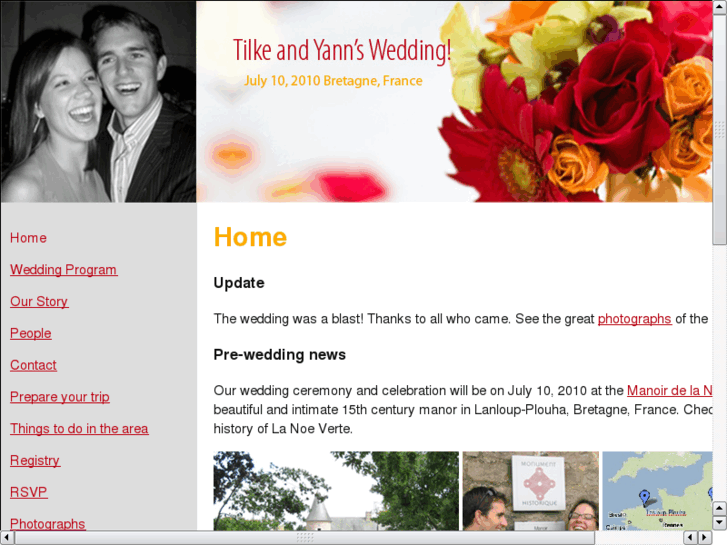Screen dimensions: 727x545
Task: Open Things to do in the area
Action: (x=79, y=429)
